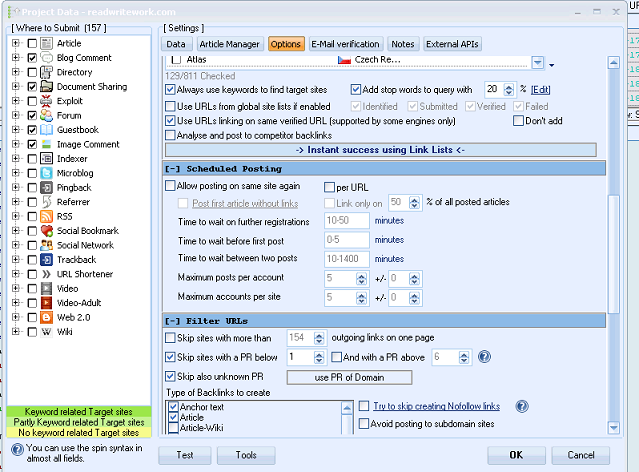
Task: Check the per URL option
Action: point(329,187)
